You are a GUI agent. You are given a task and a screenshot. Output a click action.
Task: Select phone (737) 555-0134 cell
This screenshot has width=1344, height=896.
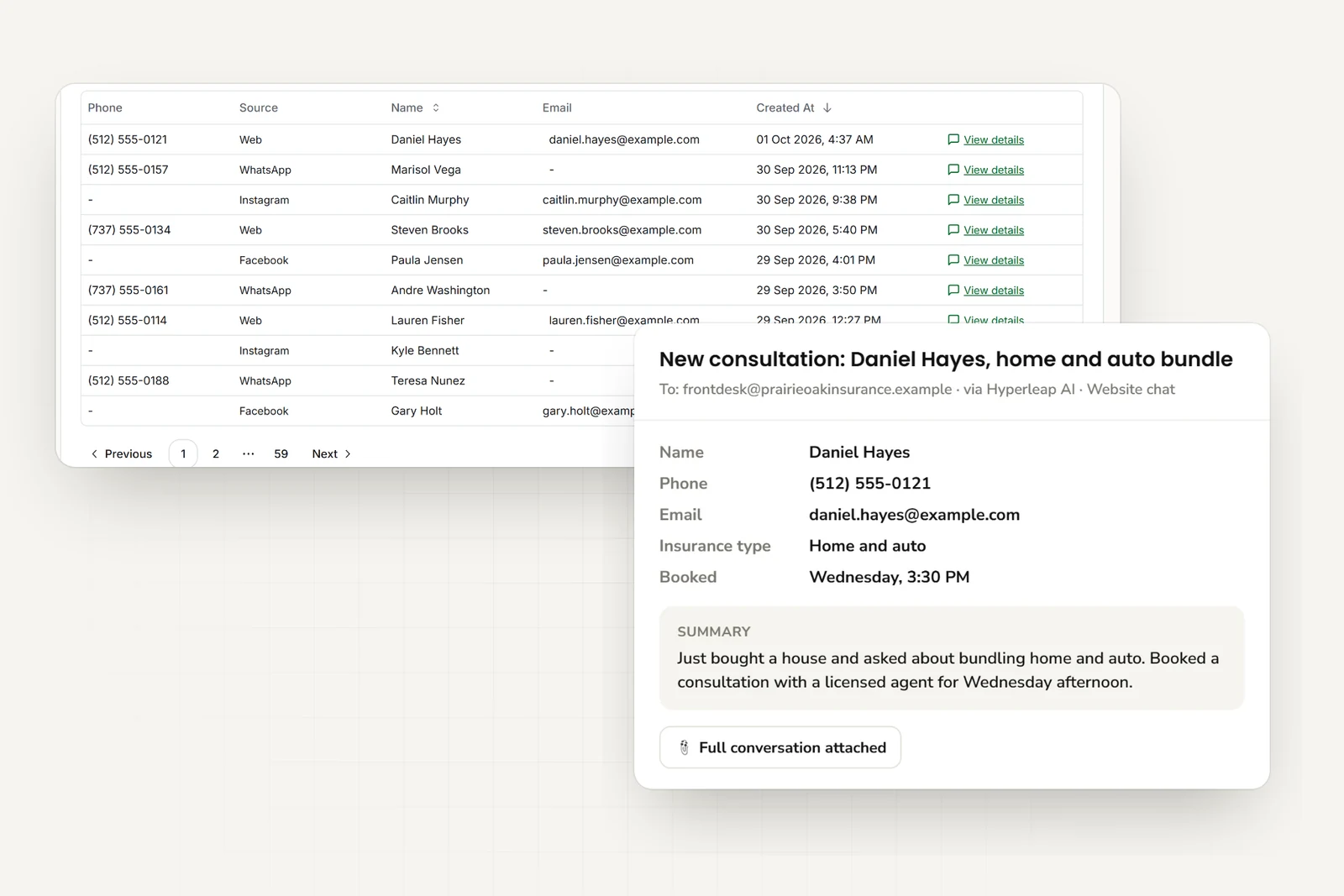point(129,230)
